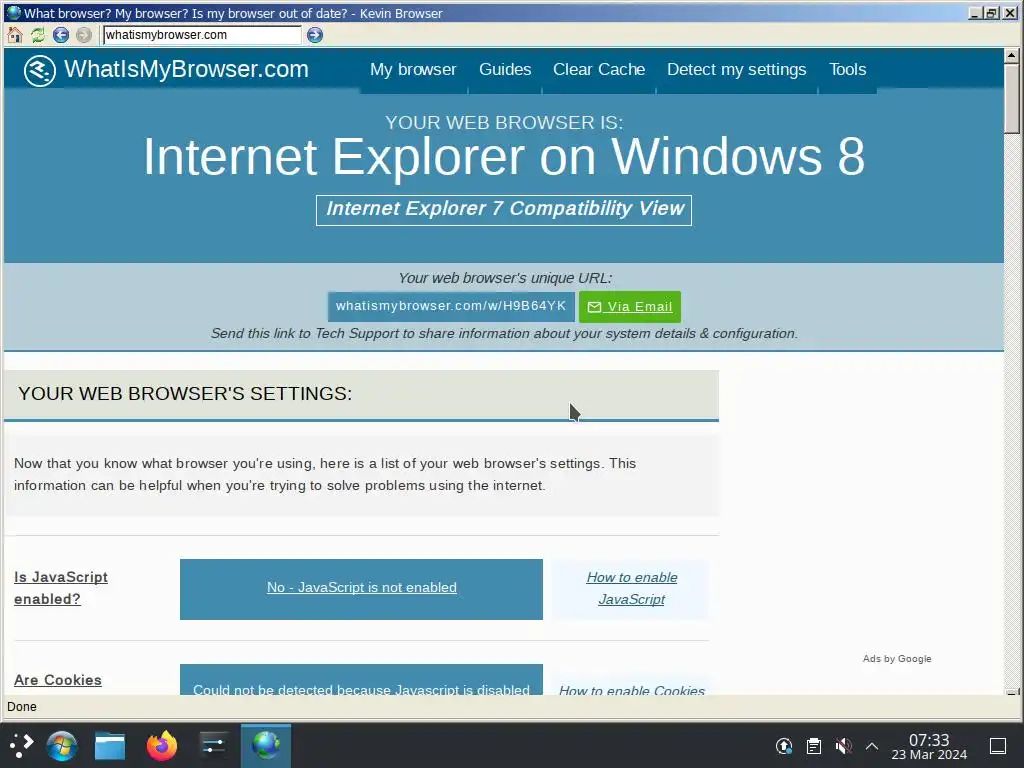Minimize the Kevin Browser window
Image resolution: width=1024 pixels, height=768 pixels.
[975, 12]
